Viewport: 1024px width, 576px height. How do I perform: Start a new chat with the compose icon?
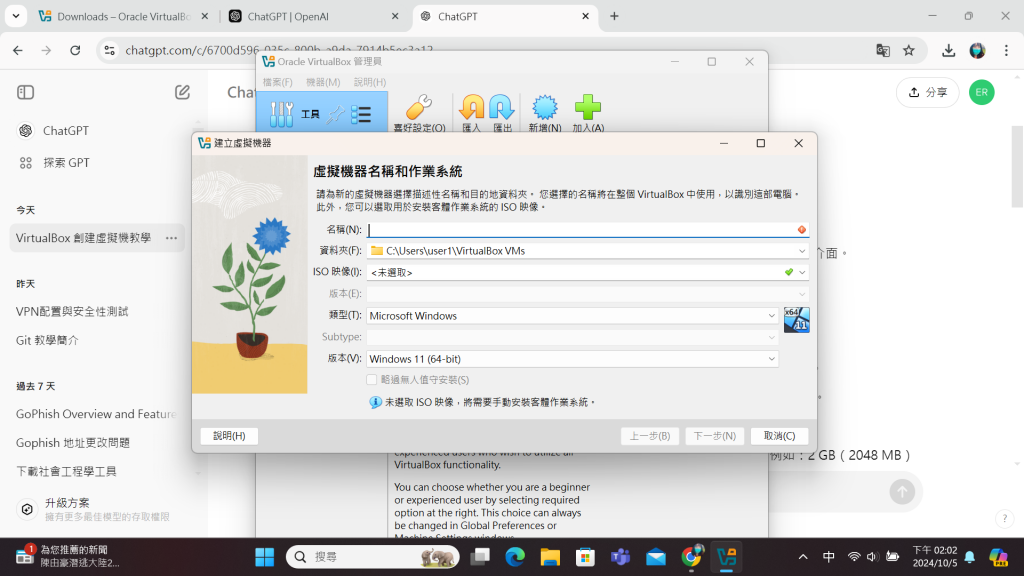[182, 92]
